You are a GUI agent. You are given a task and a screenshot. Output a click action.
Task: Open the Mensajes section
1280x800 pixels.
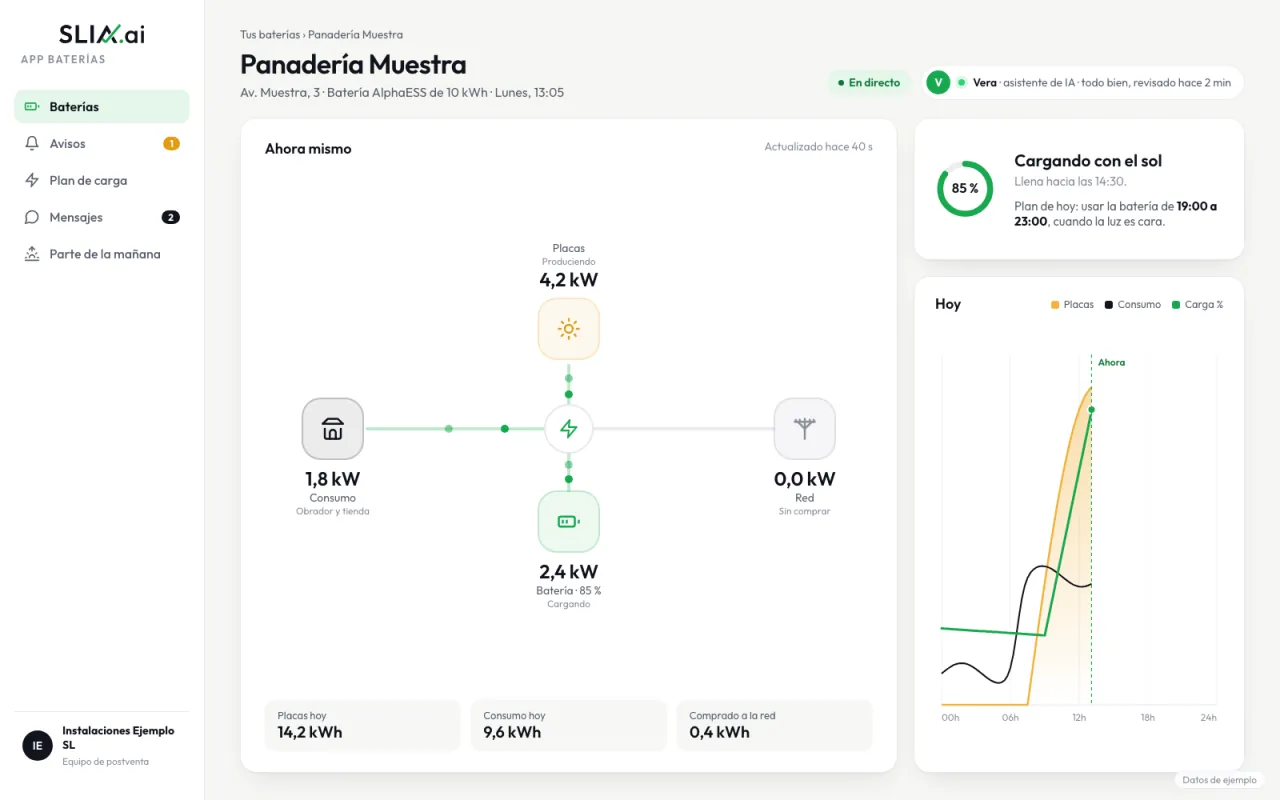(x=102, y=217)
